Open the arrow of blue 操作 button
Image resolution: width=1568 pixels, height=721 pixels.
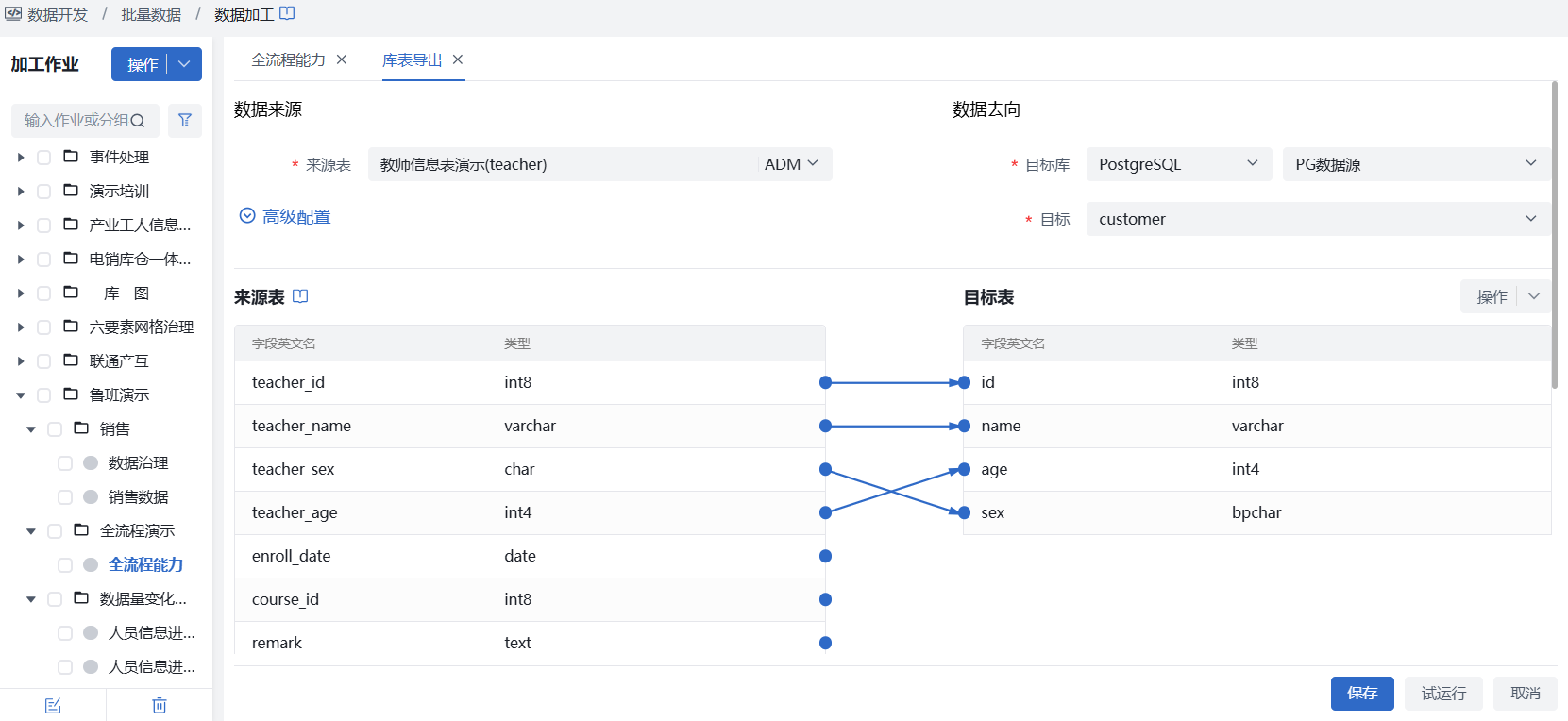tap(185, 64)
